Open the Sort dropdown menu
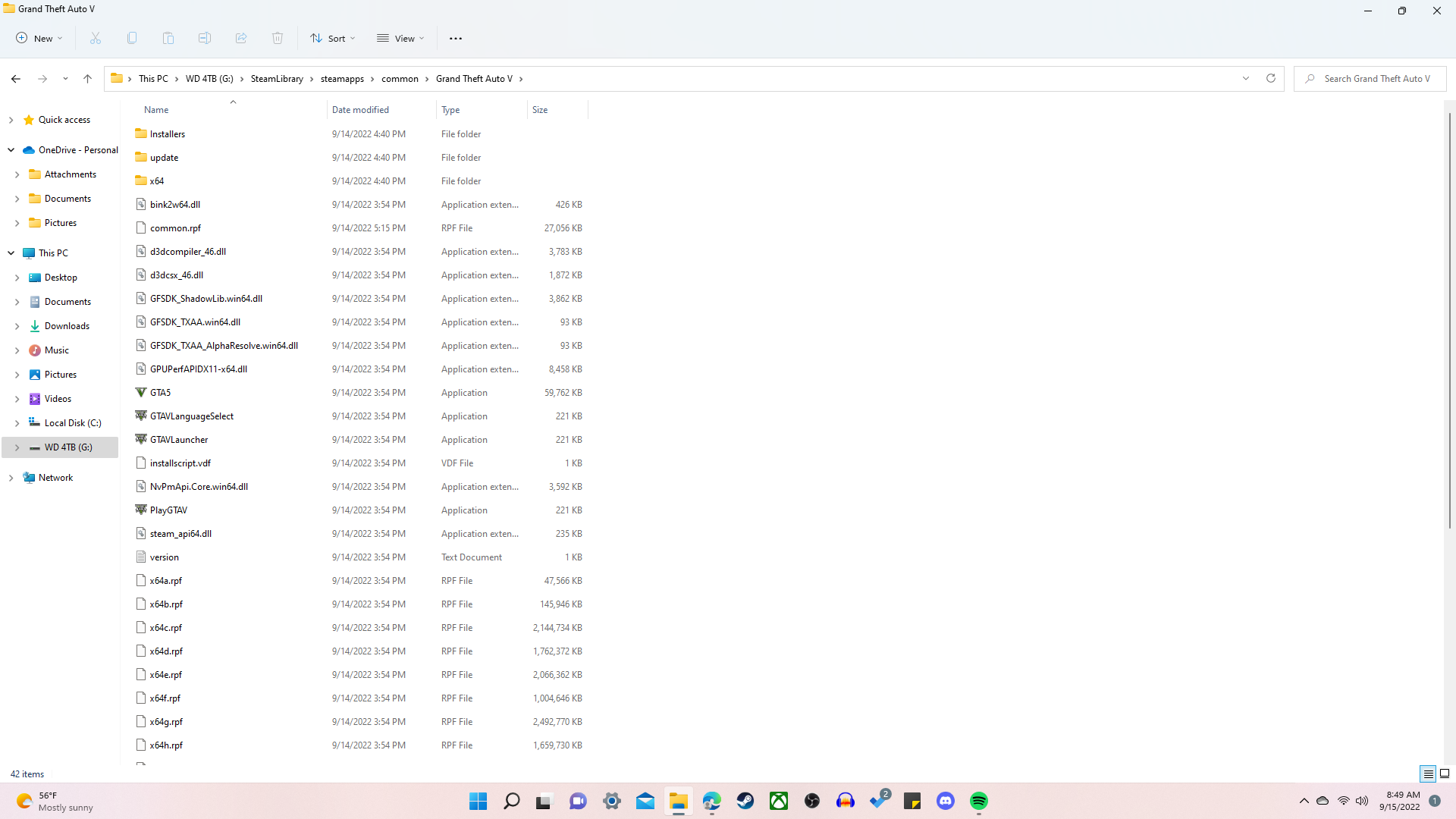This screenshot has width=1456, height=819. pos(332,38)
